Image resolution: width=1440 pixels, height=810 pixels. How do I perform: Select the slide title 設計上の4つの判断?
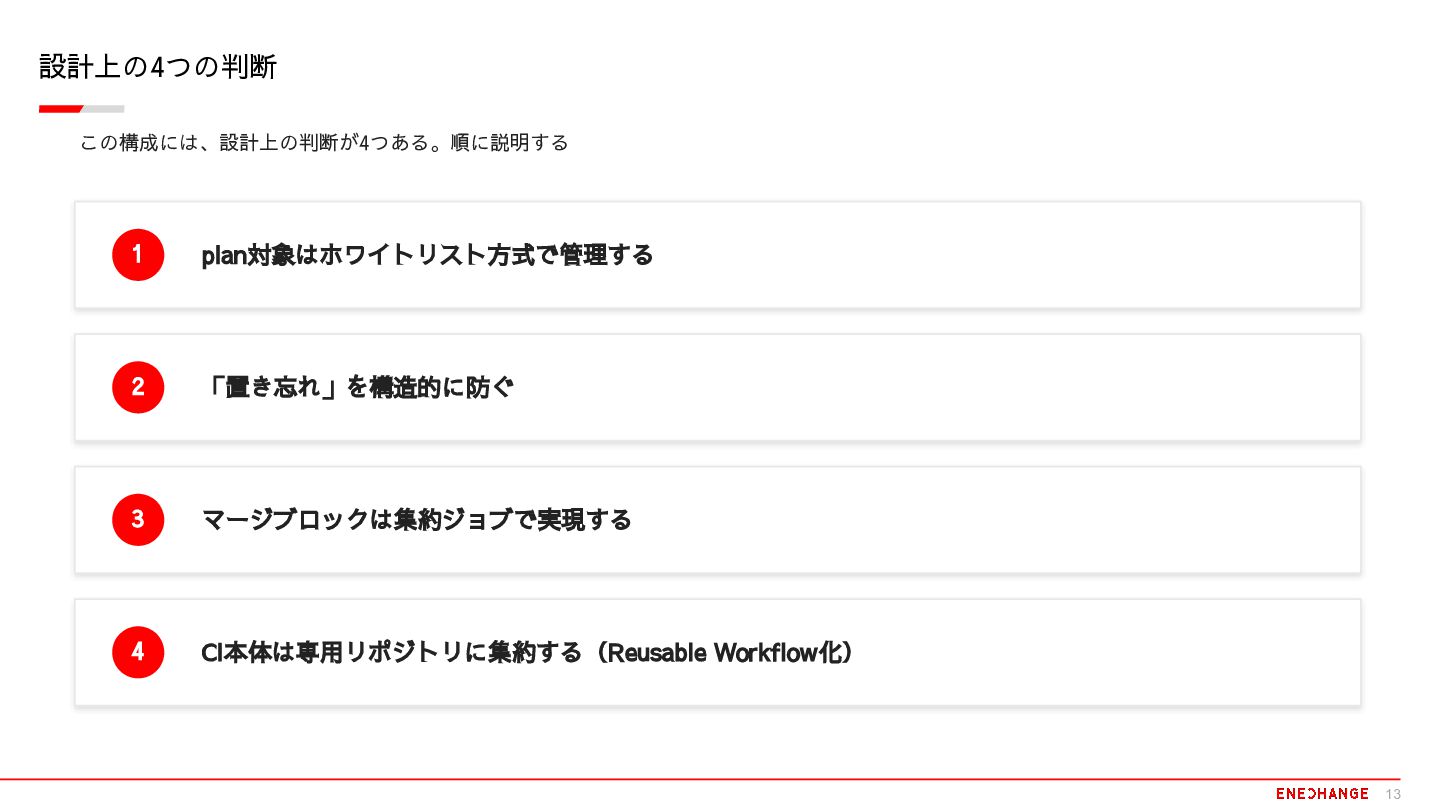158,67
